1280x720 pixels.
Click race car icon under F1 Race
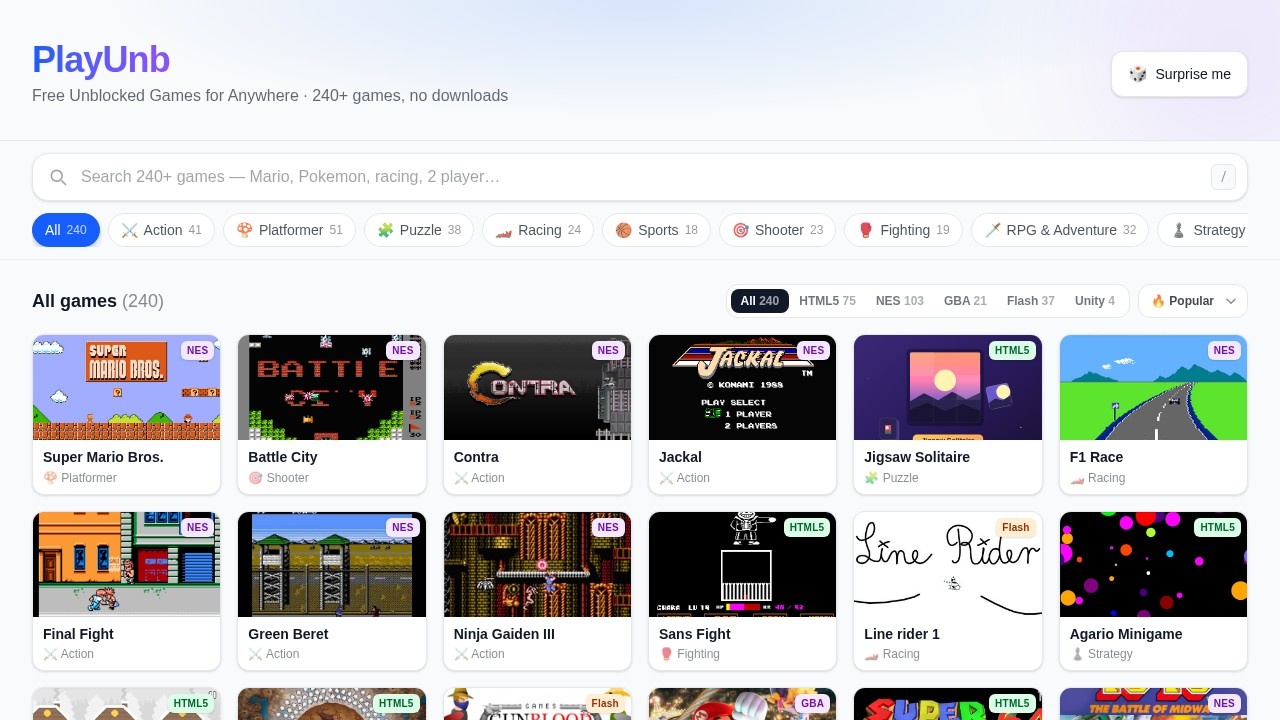(x=1077, y=478)
